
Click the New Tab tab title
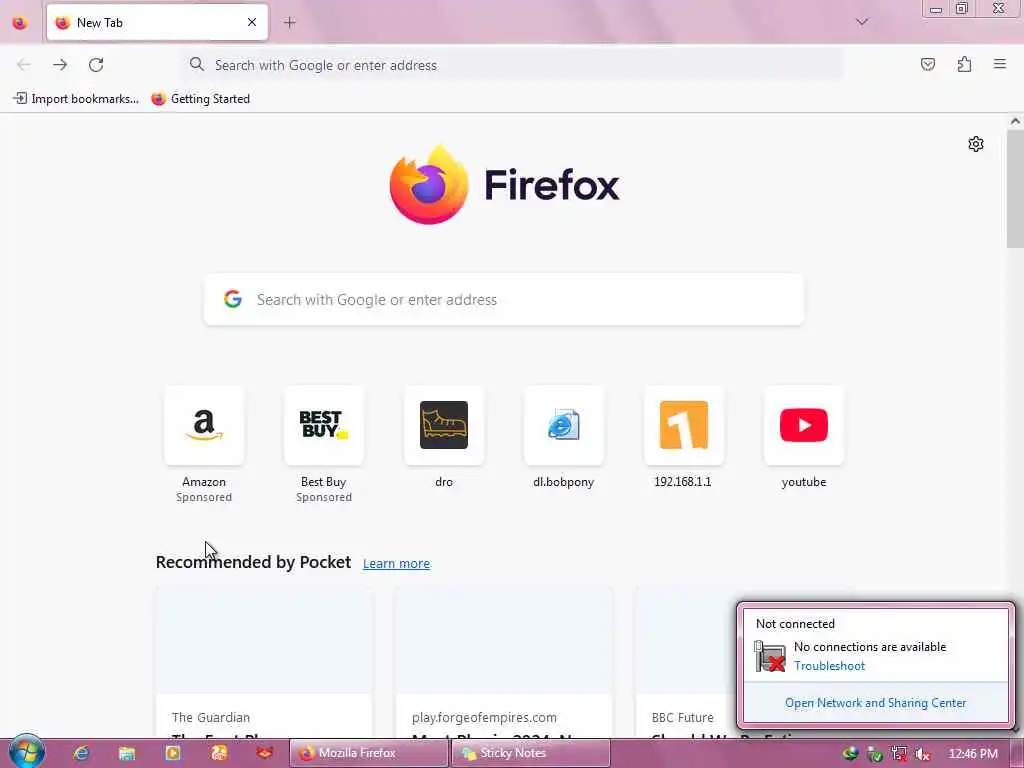pos(99,23)
